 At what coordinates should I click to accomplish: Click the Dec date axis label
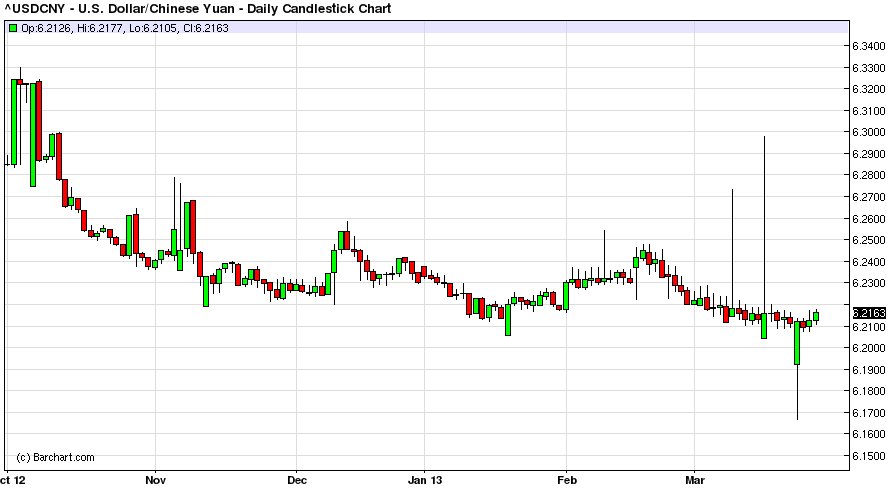point(297,480)
